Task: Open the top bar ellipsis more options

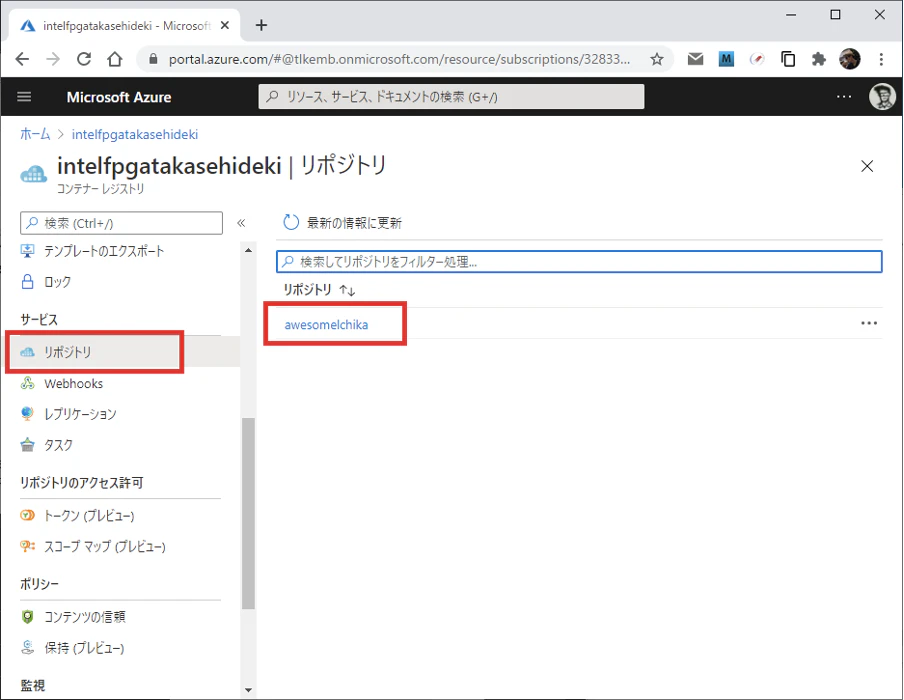Action: [844, 97]
